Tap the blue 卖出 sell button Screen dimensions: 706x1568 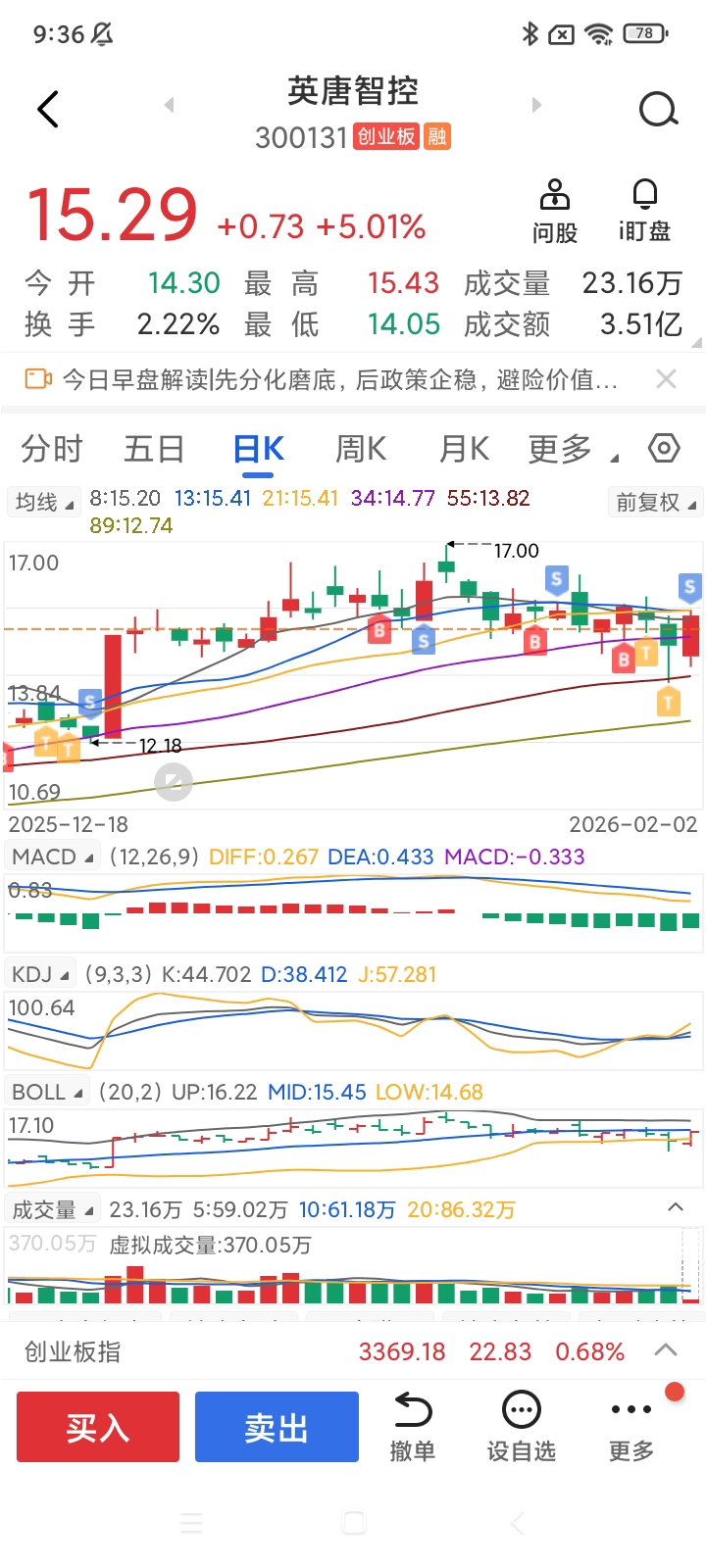pyautogui.click(x=277, y=1427)
